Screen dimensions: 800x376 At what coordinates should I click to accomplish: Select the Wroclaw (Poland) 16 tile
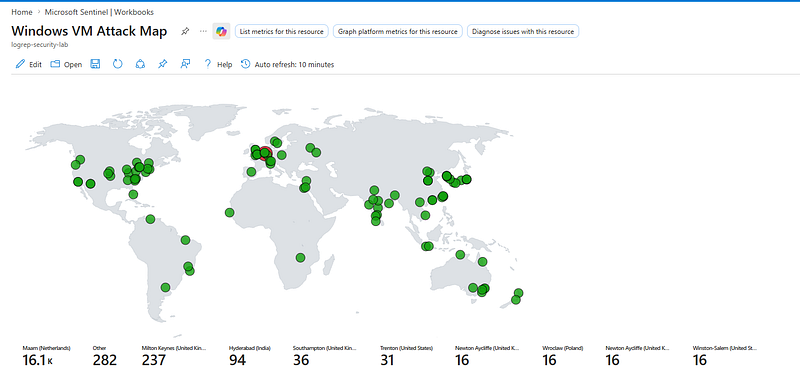[x=563, y=356]
